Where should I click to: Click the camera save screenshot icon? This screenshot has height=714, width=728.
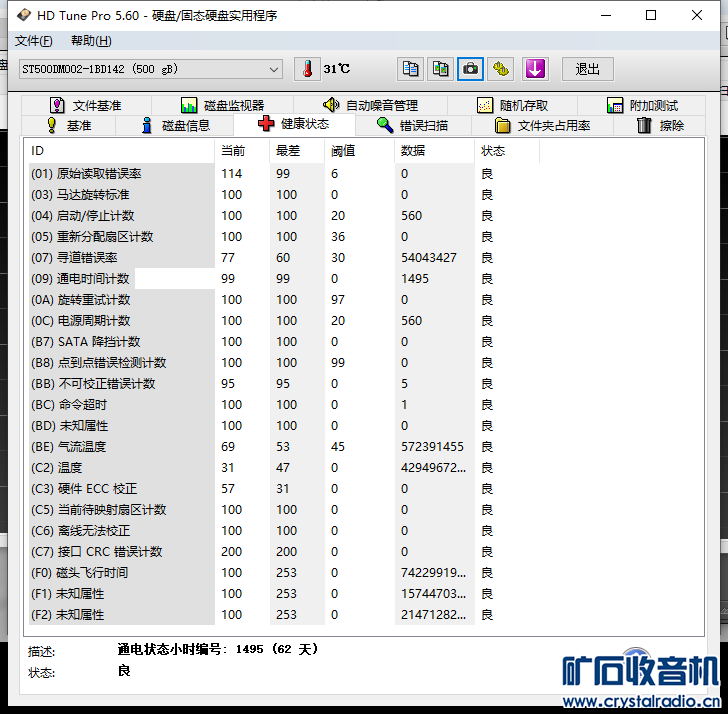[x=470, y=69]
